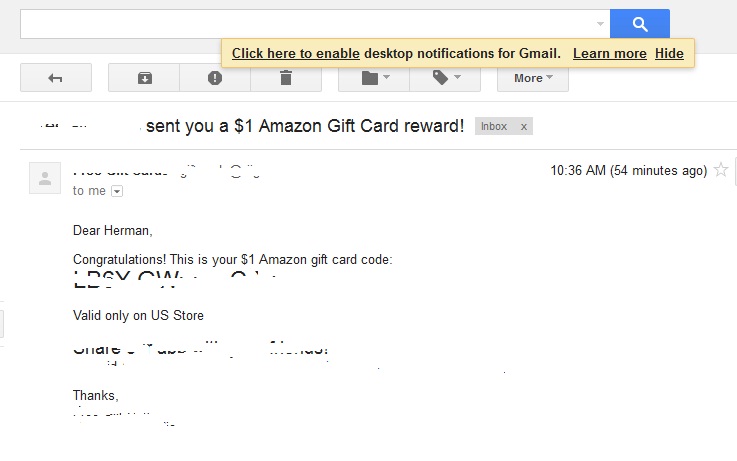Show details arrow next to "to me"
The height and width of the screenshot is (461, 737).
(117, 191)
